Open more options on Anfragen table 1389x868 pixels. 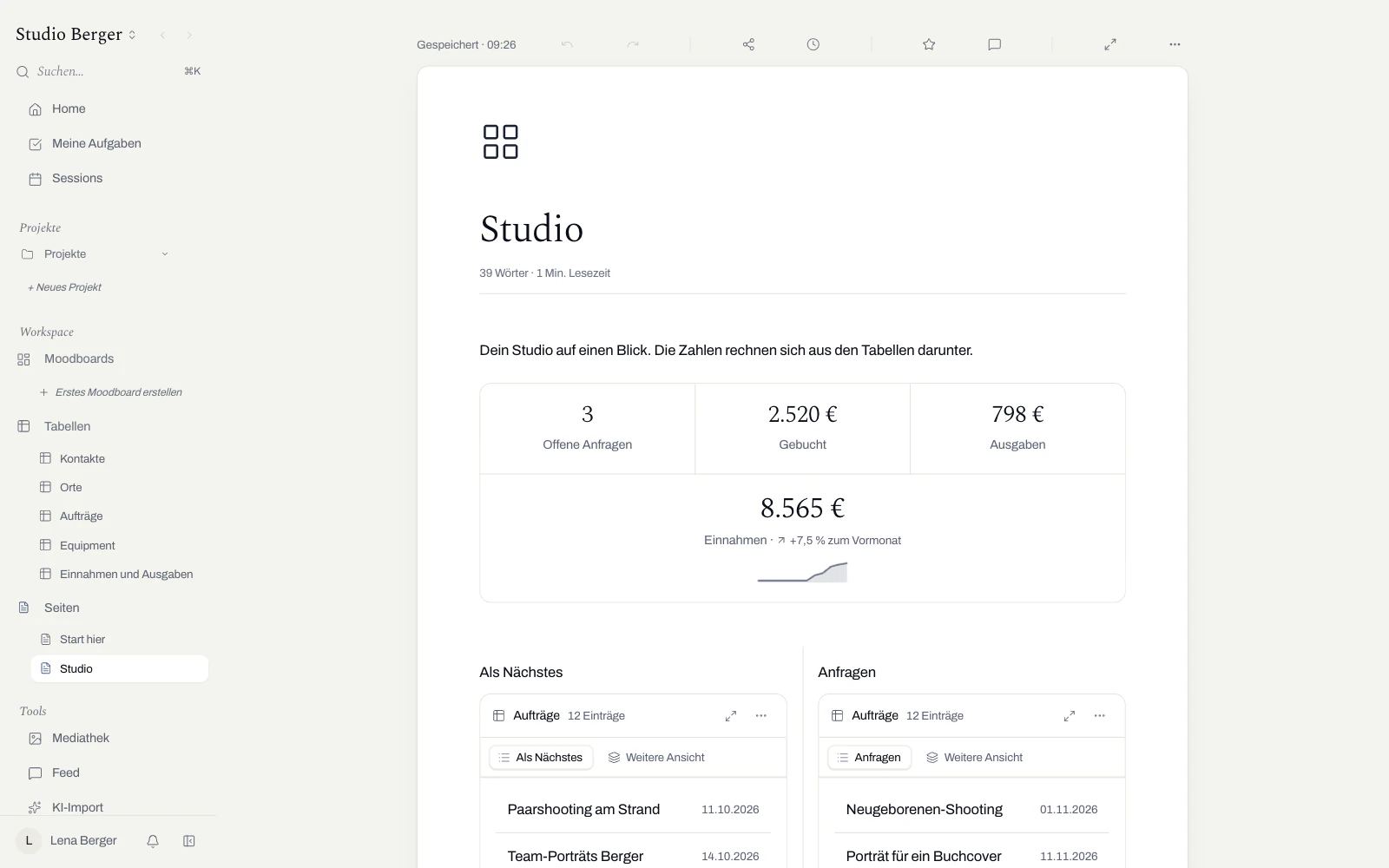1100,716
